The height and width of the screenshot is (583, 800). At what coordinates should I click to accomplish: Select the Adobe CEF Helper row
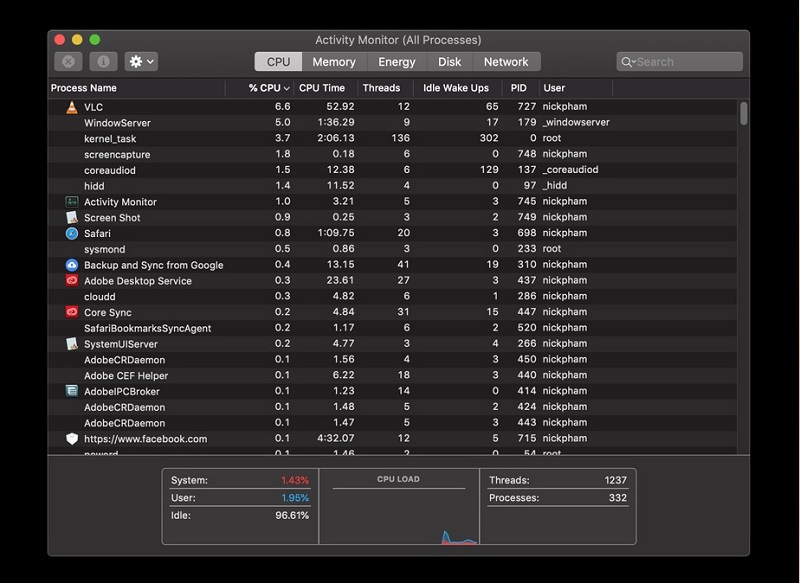click(392, 375)
